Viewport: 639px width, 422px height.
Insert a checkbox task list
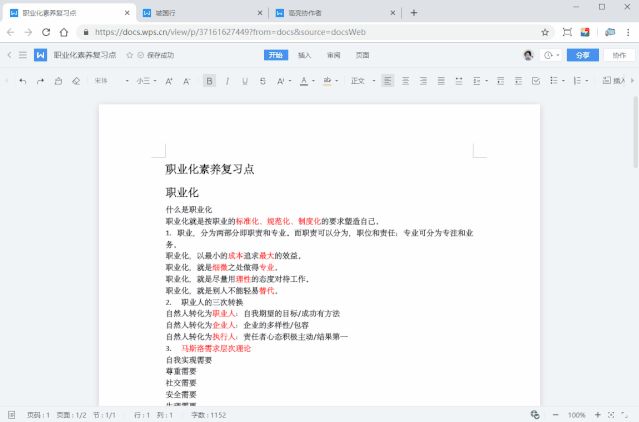(x=536, y=81)
